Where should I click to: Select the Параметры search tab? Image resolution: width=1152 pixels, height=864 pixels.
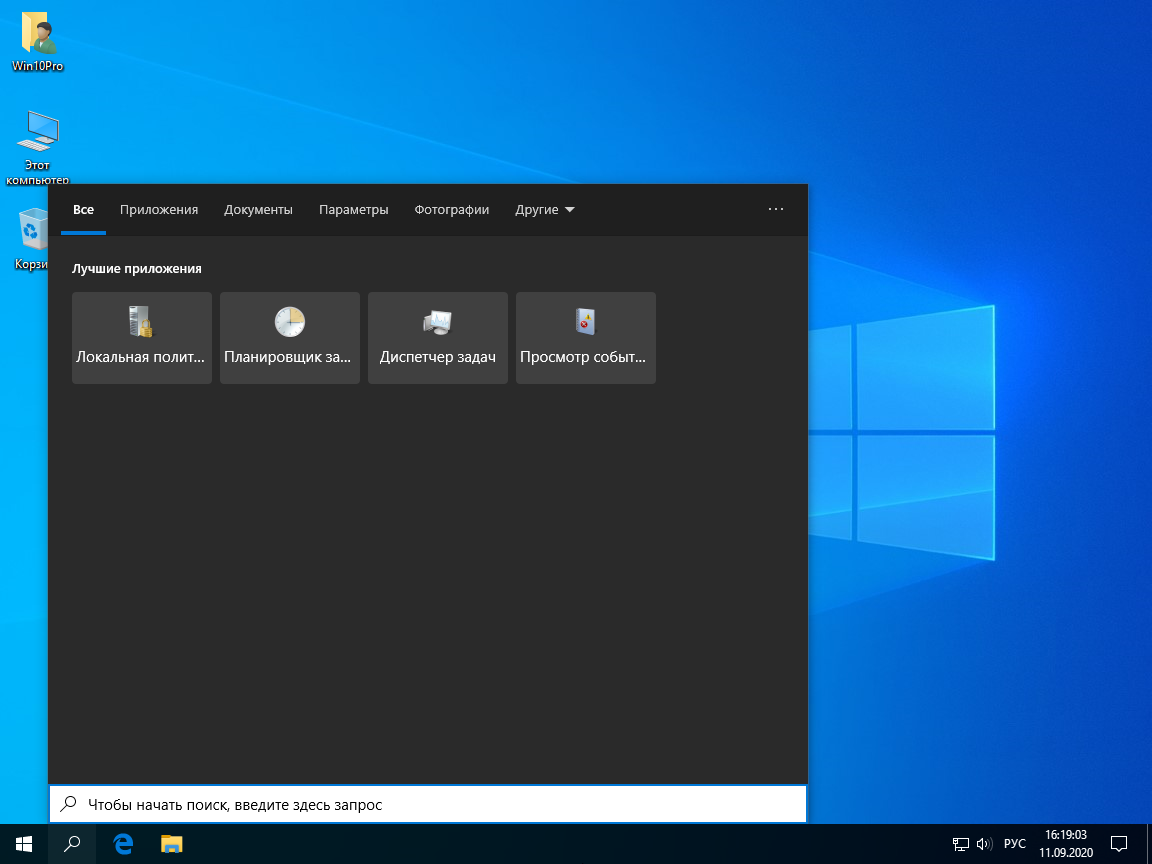coord(353,209)
